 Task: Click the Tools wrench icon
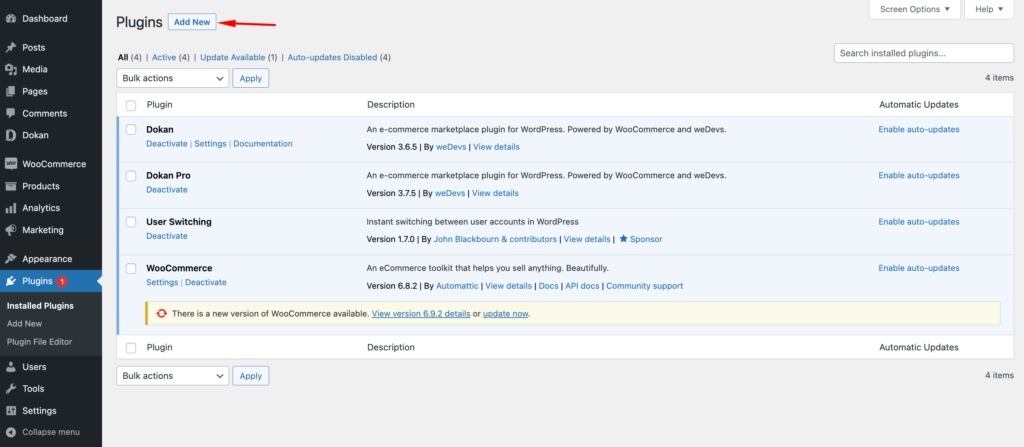(x=10, y=389)
